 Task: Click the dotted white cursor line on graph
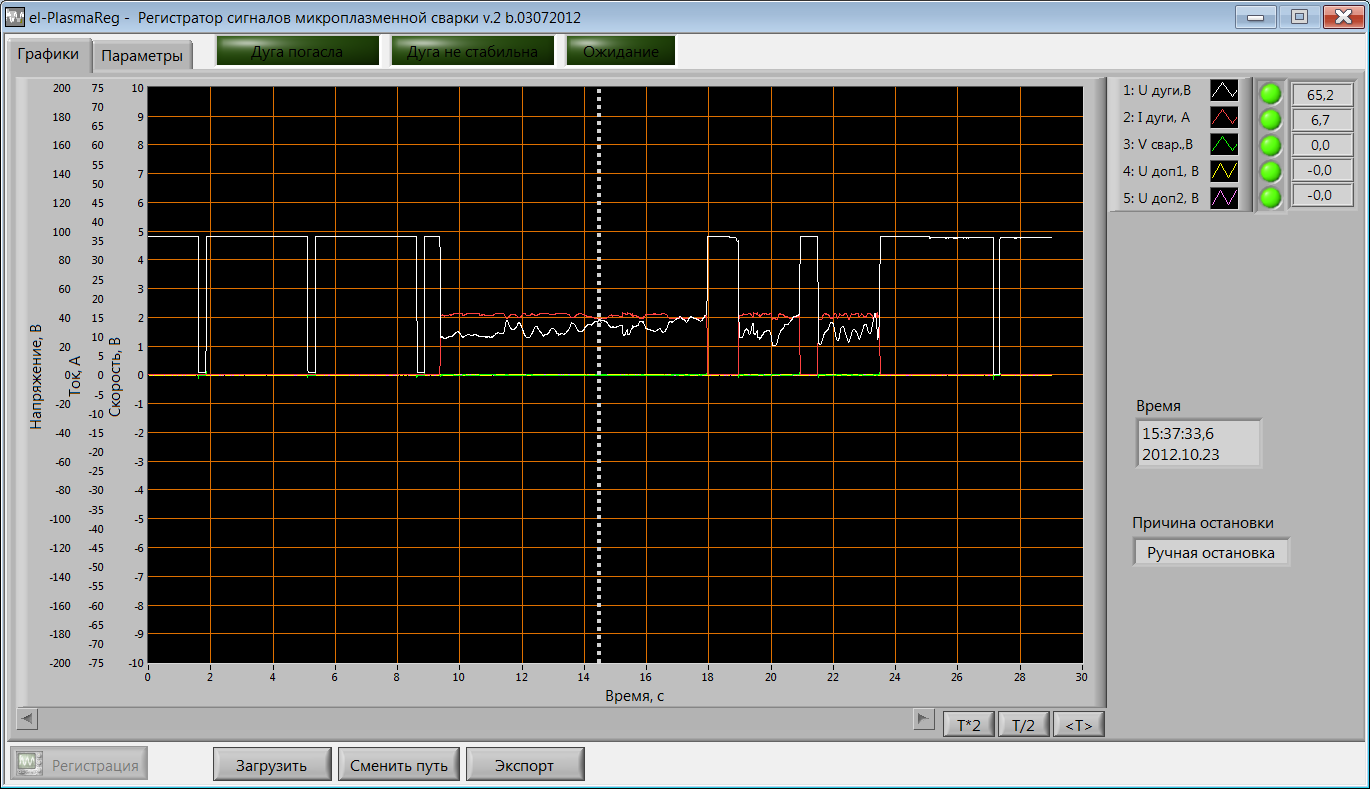tap(599, 375)
